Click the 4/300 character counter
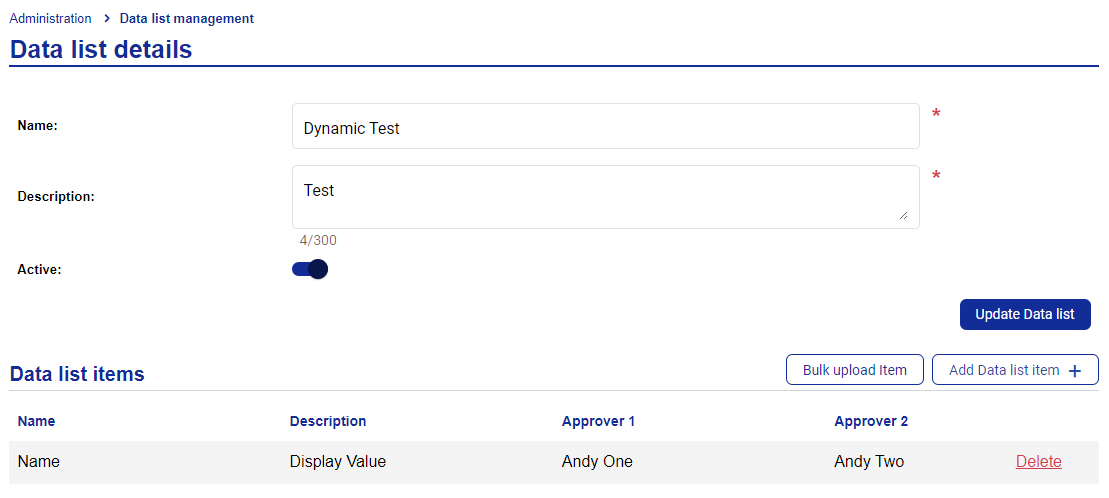 pyautogui.click(x=318, y=241)
